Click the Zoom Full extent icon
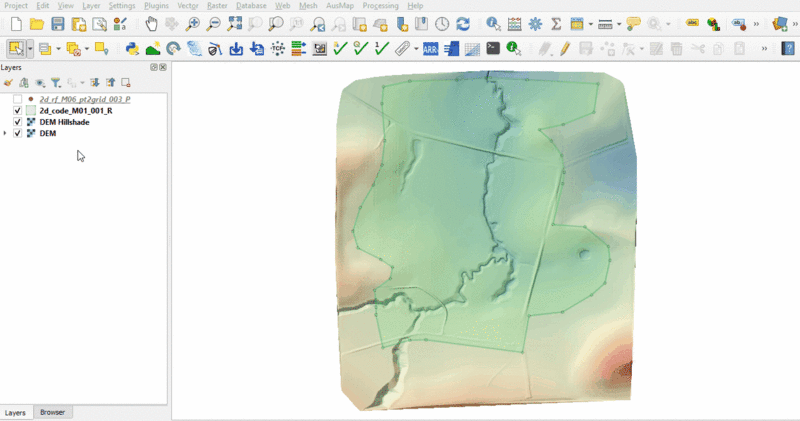The width and height of the screenshot is (800, 421). click(234, 24)
